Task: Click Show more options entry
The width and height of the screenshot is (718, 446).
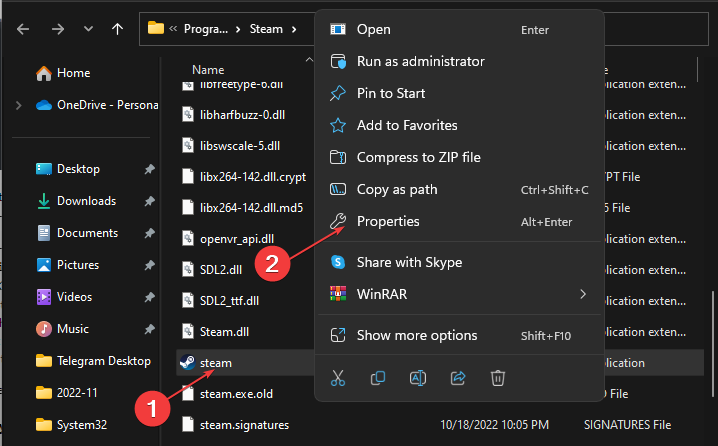Action: pyautogui.click(x=416, y=335)
